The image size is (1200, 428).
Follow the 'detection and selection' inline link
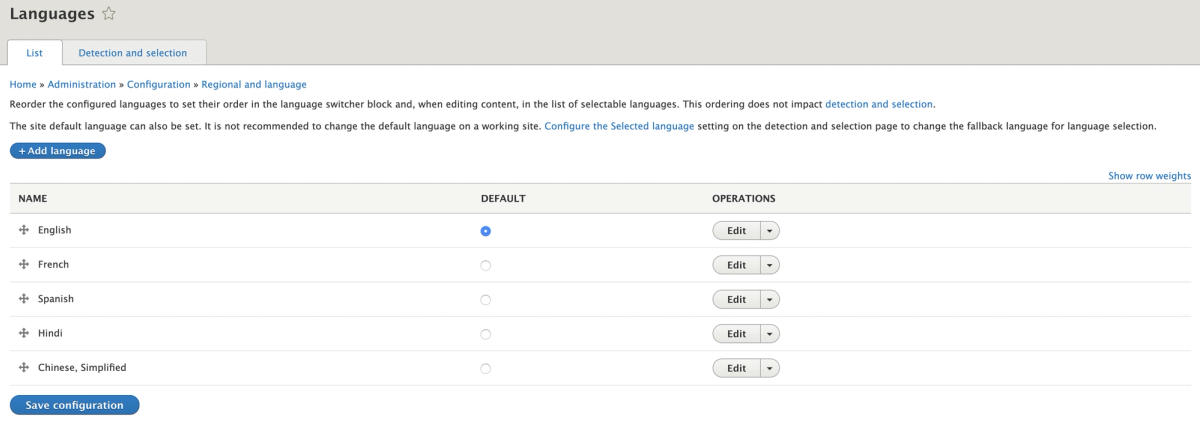click(x=879, y=104)
